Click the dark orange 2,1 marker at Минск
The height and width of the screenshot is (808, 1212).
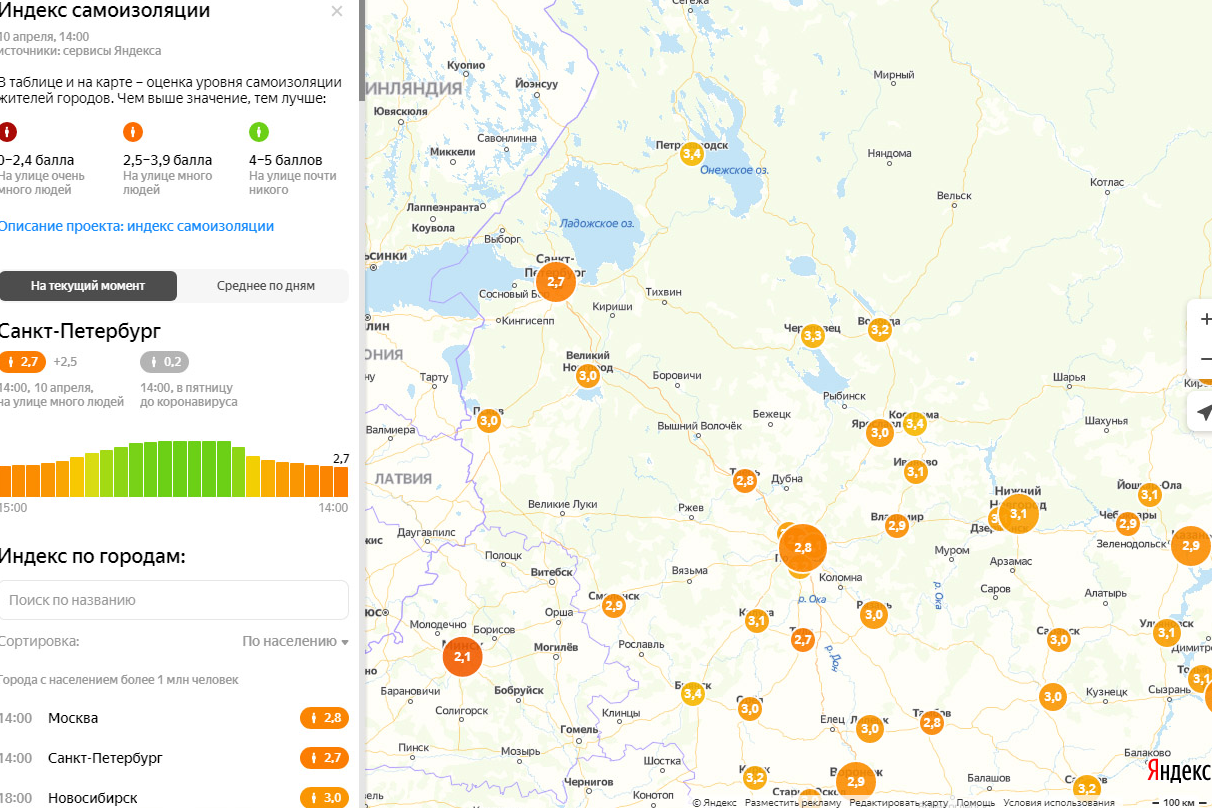(x=462, y=657)
